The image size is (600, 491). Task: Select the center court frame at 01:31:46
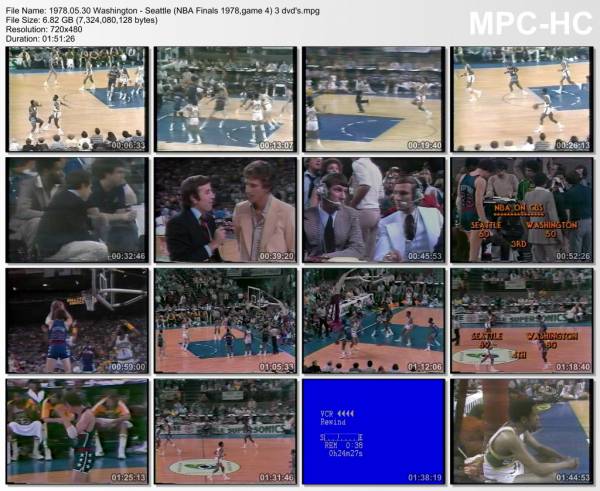click(225, 432)
